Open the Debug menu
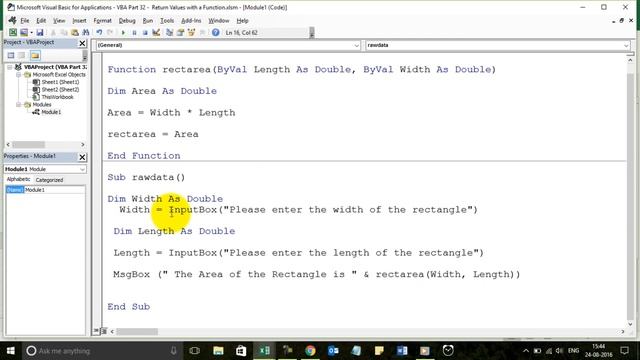 (127, 20)
